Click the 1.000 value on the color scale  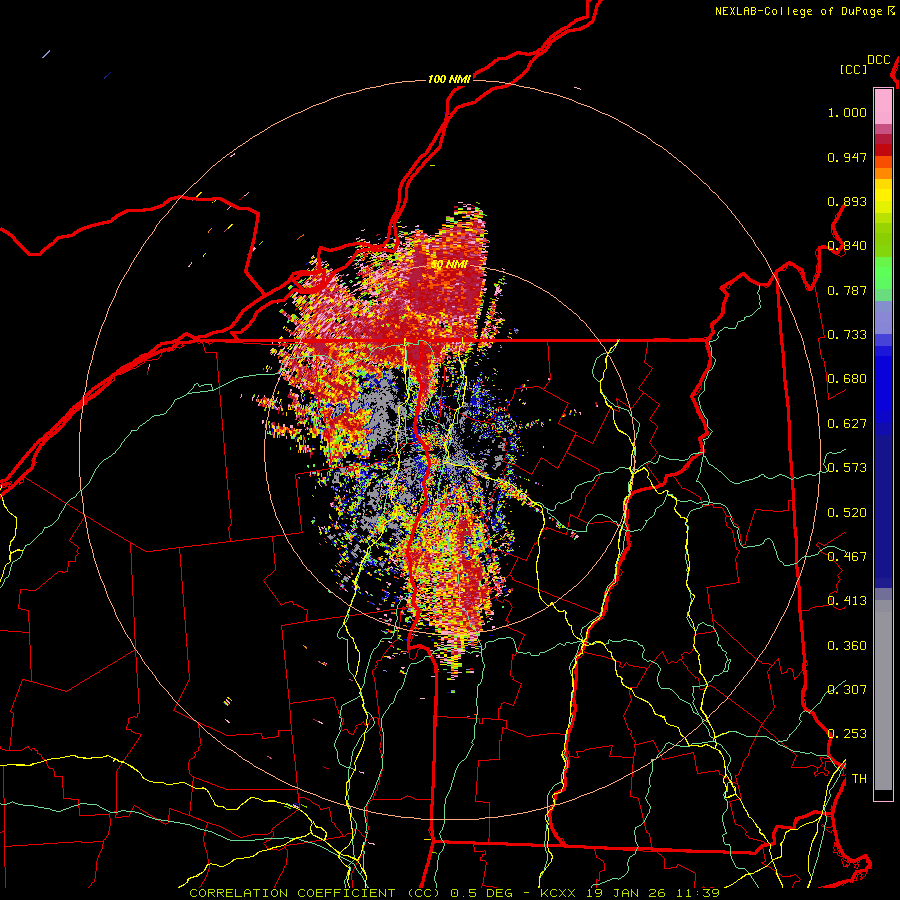[x=847, y=112]
